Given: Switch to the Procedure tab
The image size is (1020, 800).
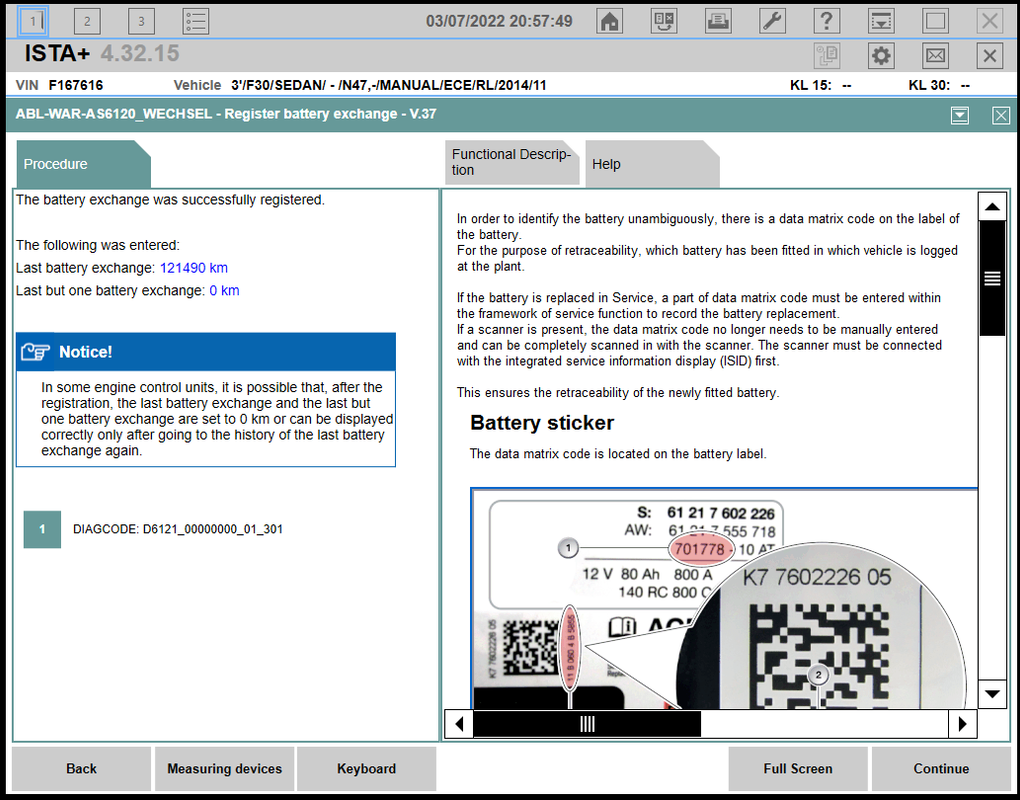Looking at the screenshot, I should [x=83, y=164].
